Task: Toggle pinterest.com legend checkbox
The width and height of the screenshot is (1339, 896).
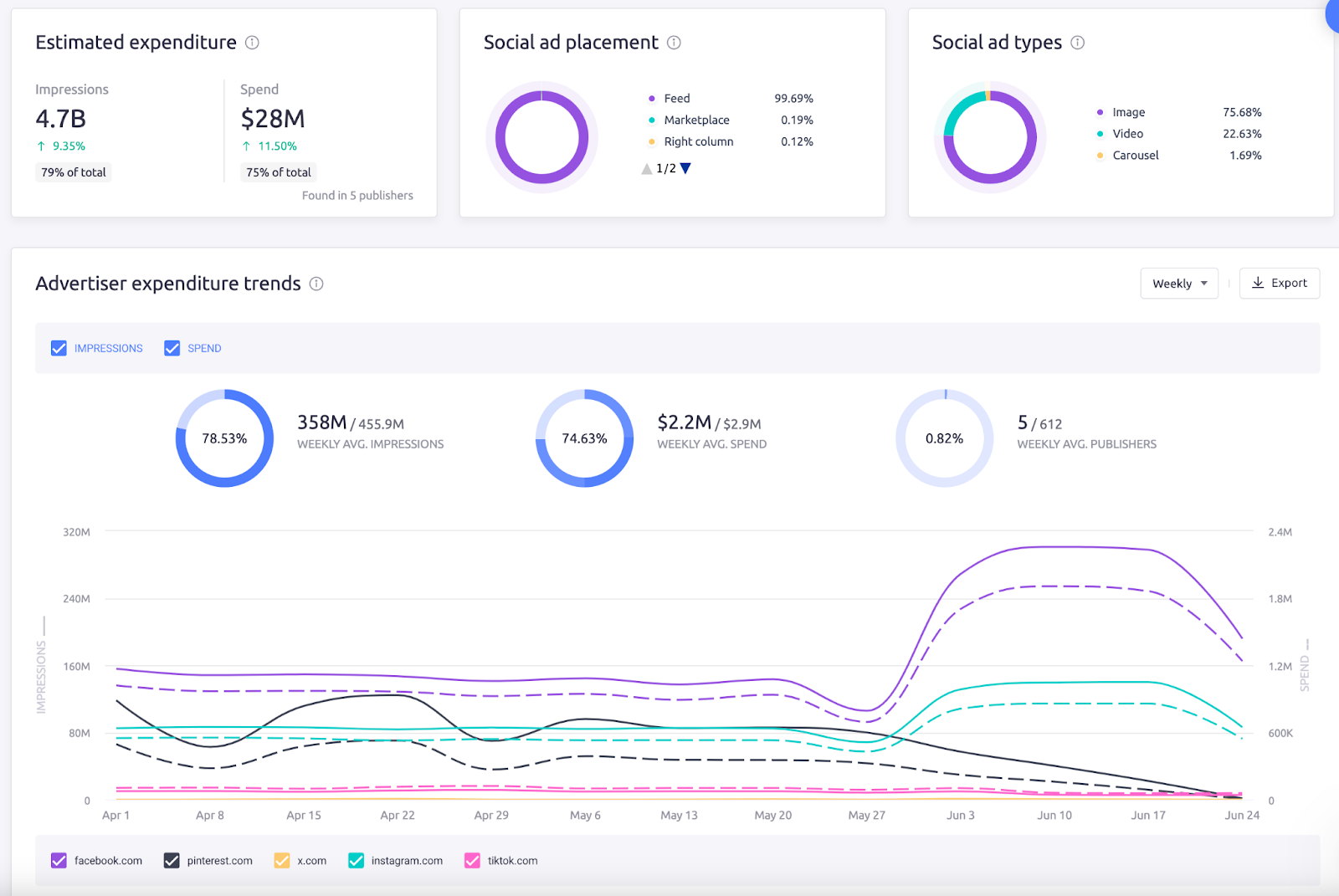Action: (x=172, y=861)
